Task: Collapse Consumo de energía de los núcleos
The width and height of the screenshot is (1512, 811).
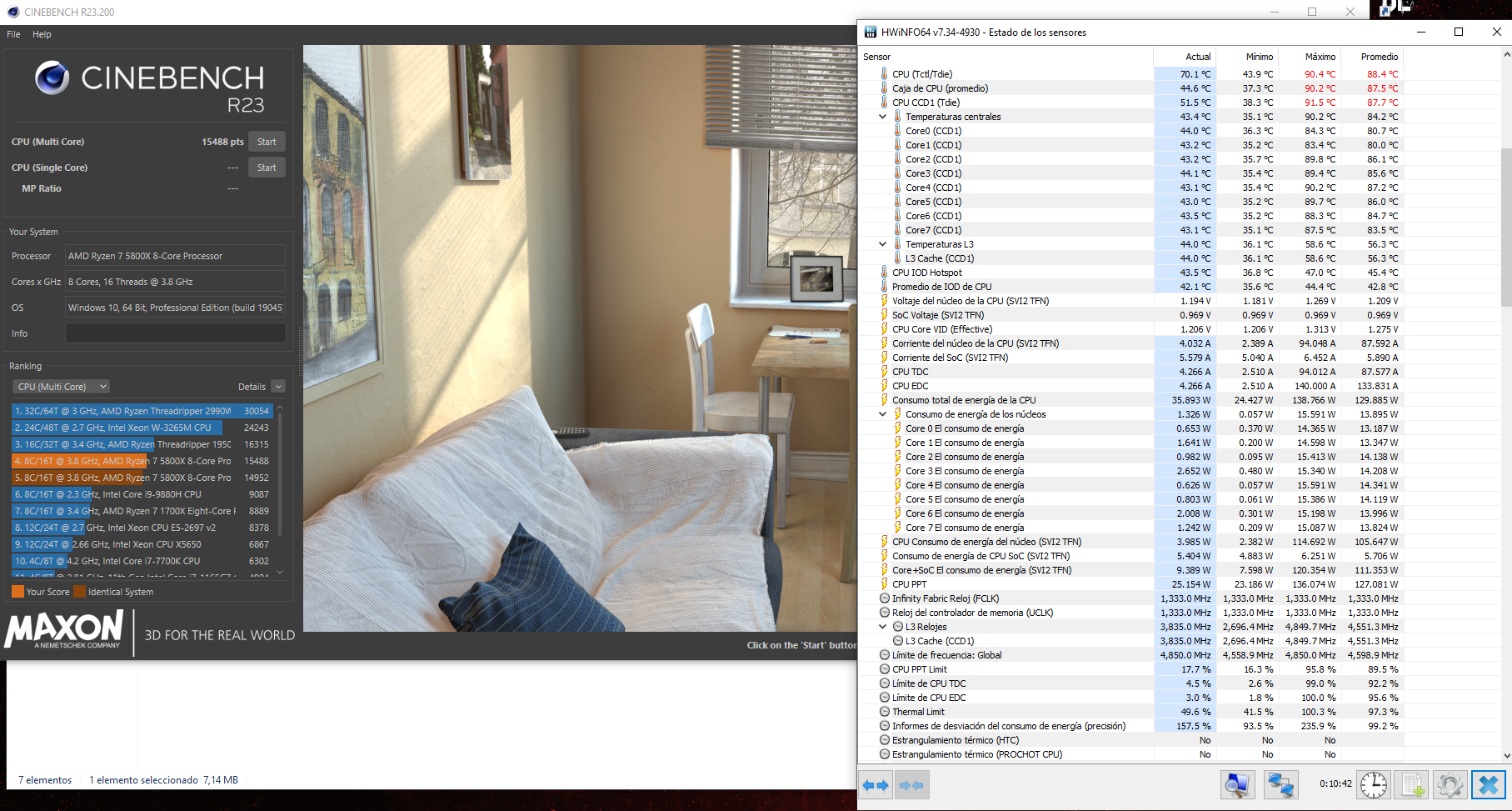Action: (x=883, y=414)
